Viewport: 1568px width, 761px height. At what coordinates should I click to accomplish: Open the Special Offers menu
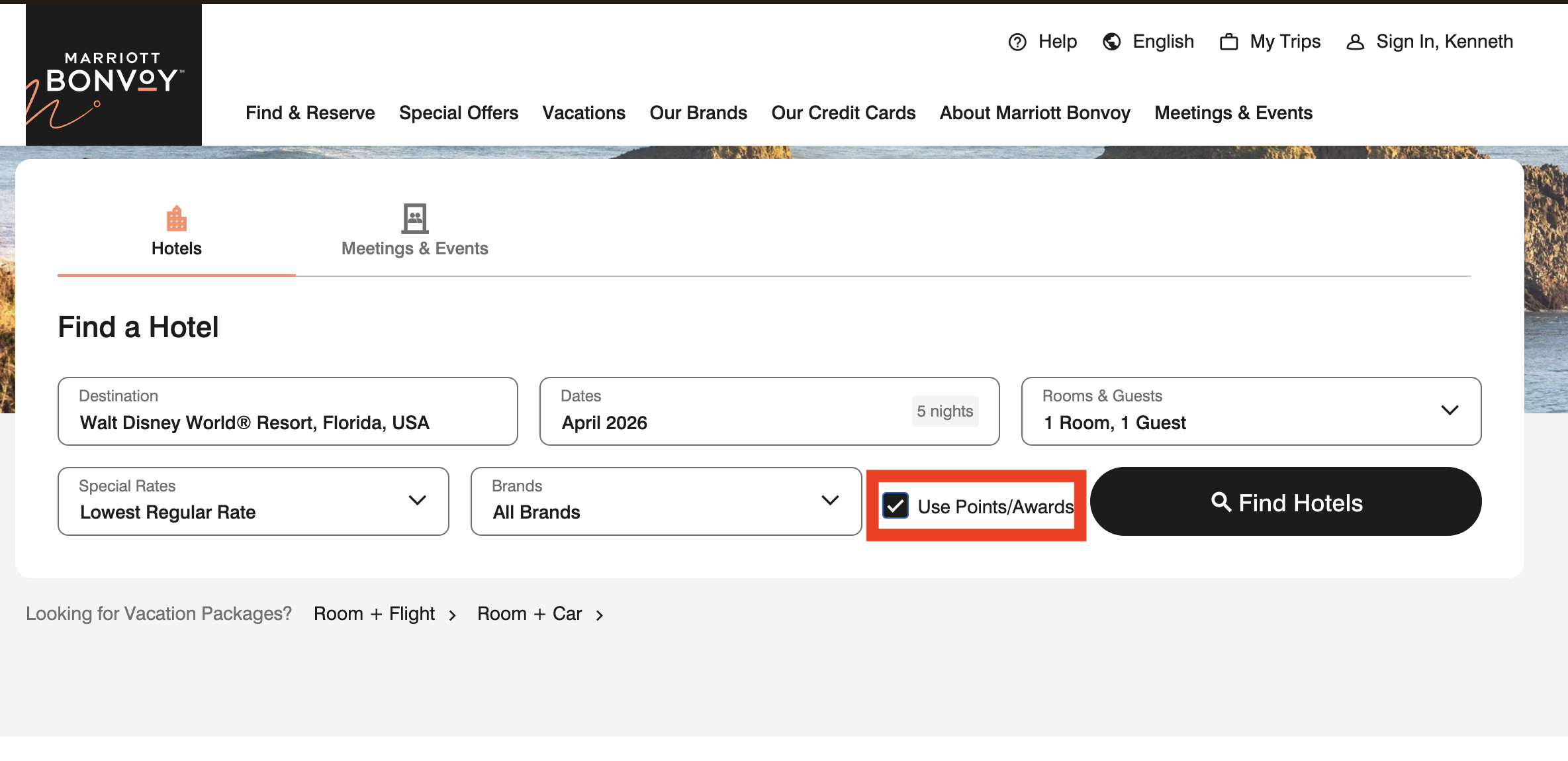coord(458,113)
